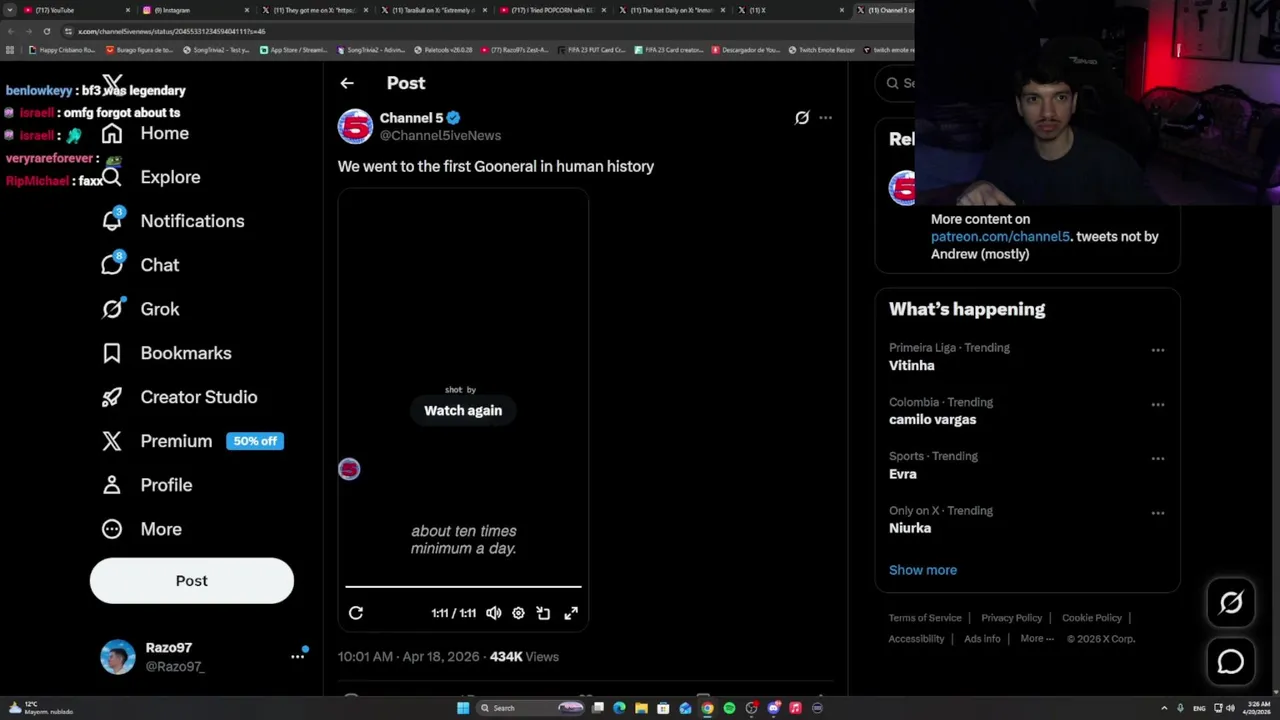
Task: Open Niurka trending topic
Action: coord(910,528)
